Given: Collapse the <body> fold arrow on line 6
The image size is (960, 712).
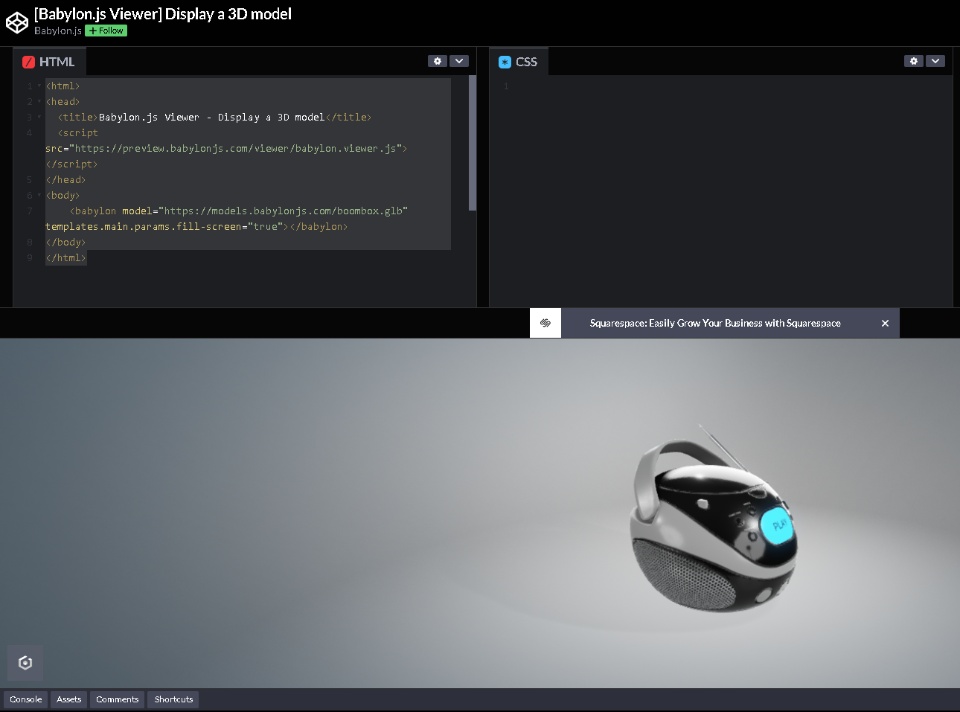Looking at the screenshot, I should [39, 195].
